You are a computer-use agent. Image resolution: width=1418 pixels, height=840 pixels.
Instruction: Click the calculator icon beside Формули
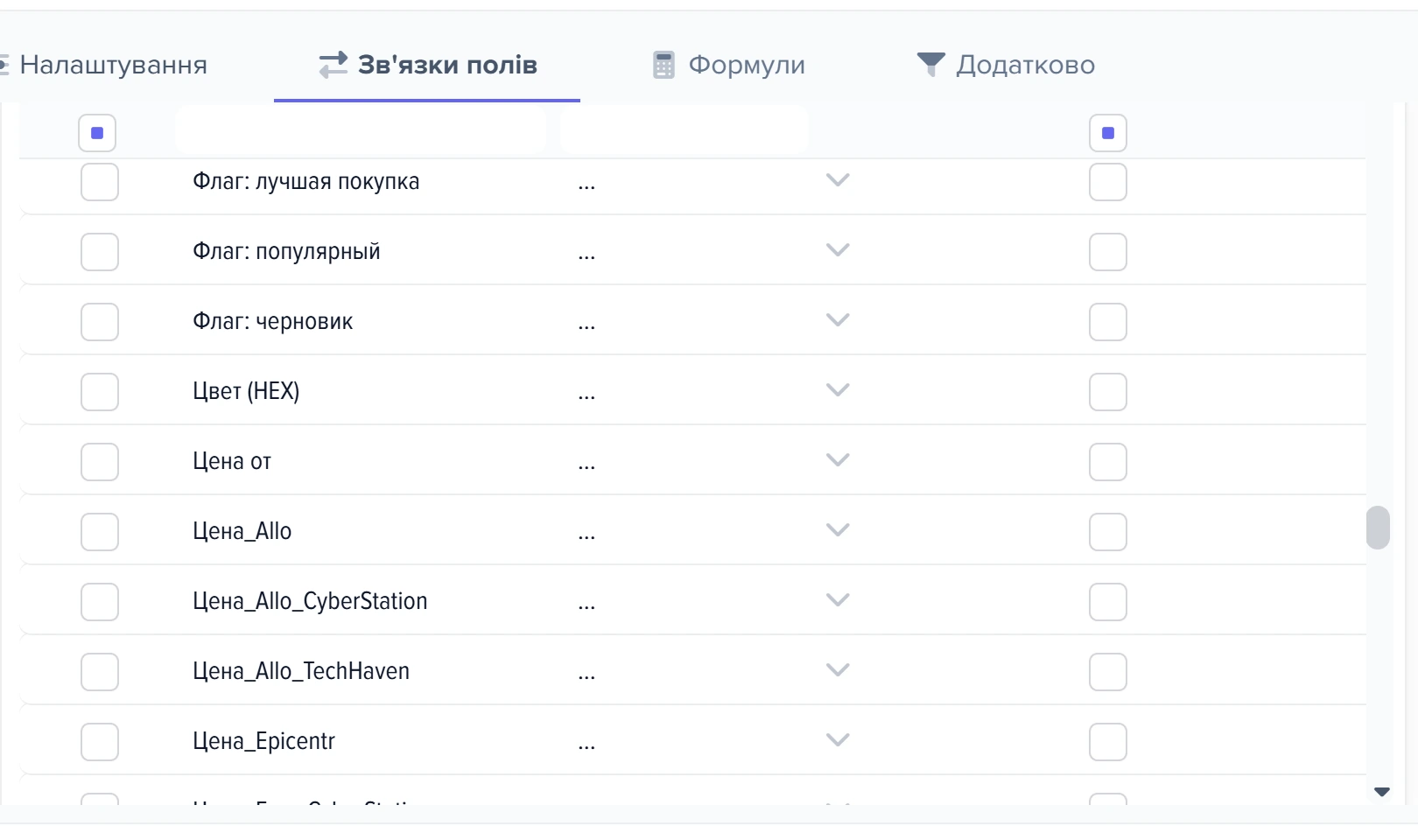point(663,65)
